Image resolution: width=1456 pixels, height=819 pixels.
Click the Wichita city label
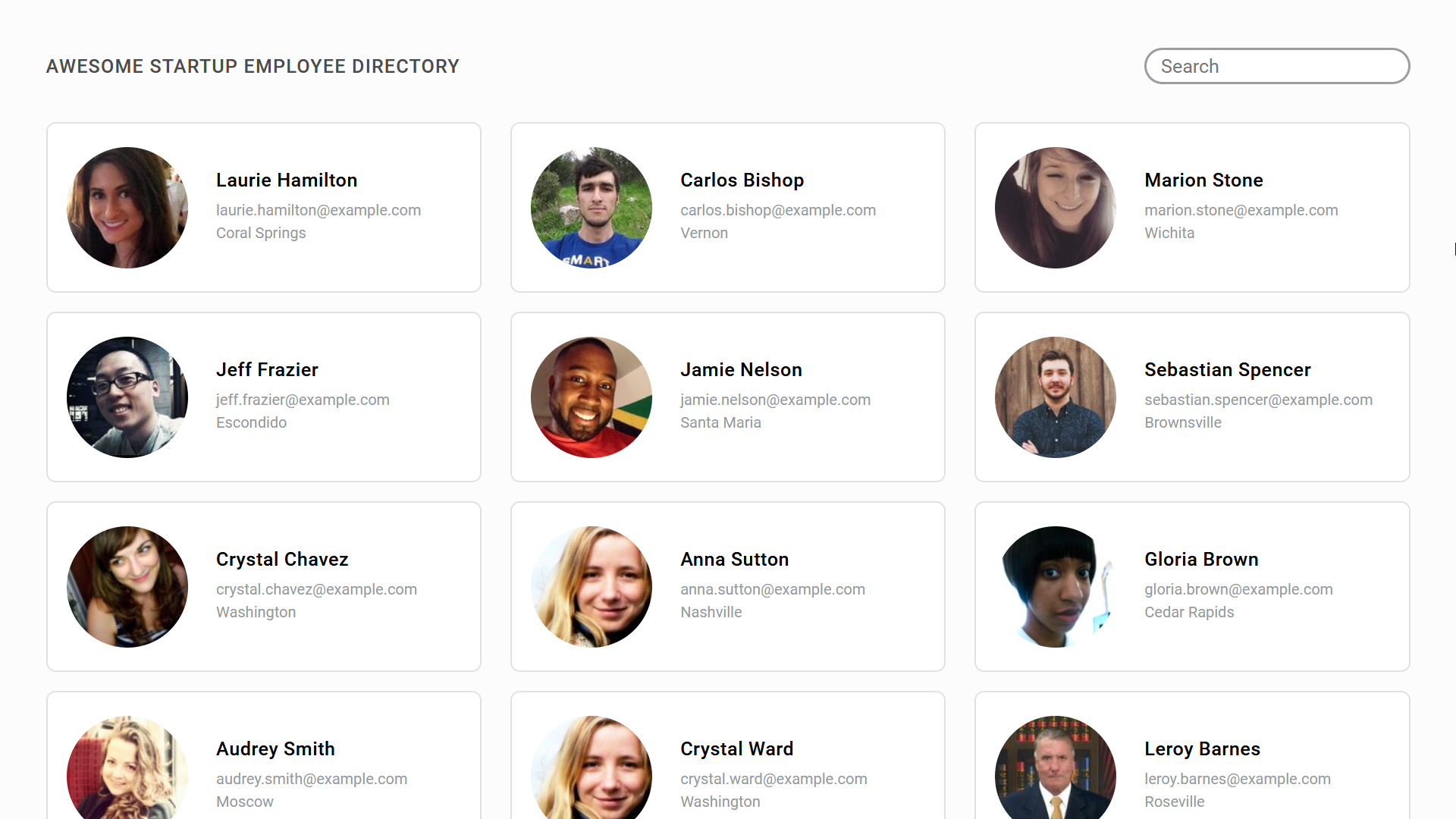1169,233
